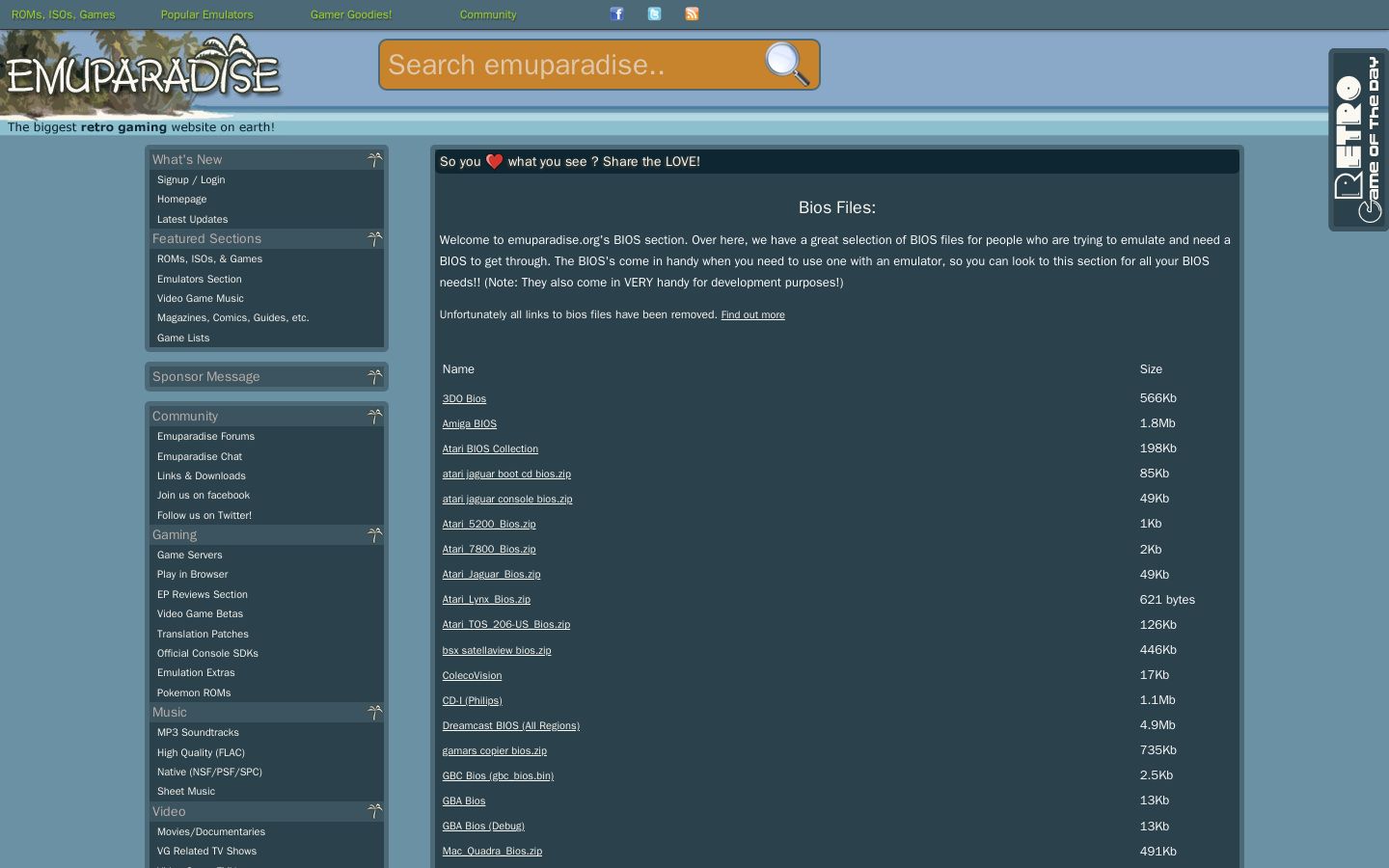Open the Retro Game of the Day banner
This screenshot has height=868, width=1389.
1358,140
